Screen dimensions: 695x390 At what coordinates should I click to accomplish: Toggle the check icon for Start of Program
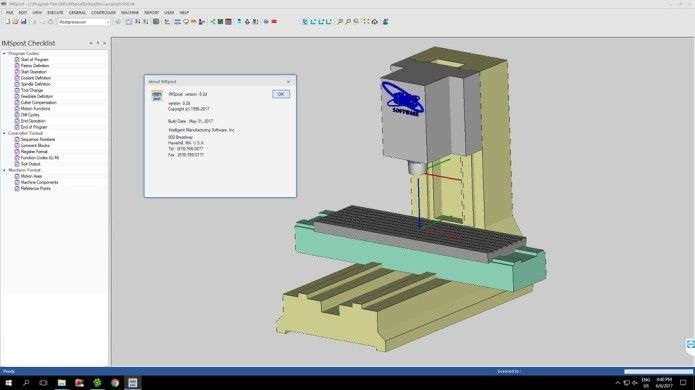tap(17, 59)
